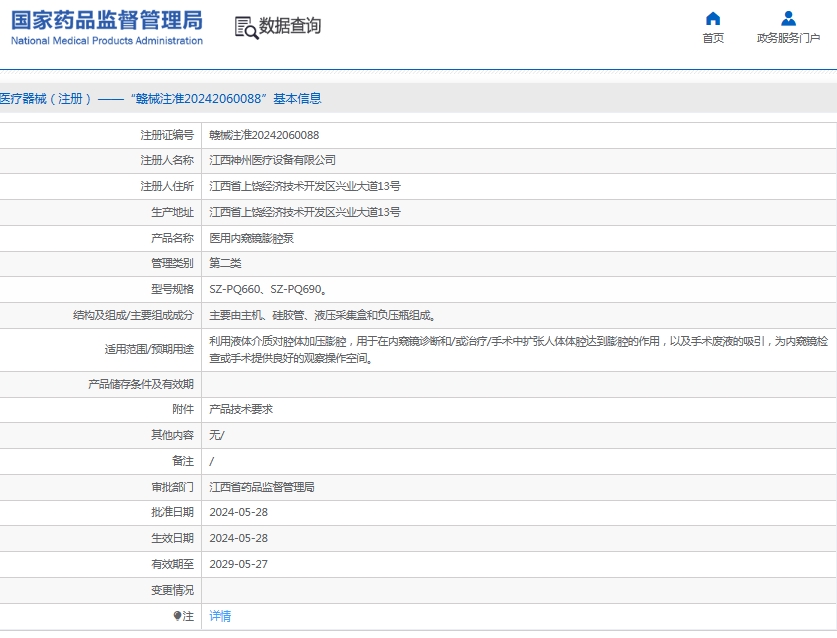This screenshot has height=638, width=837.
Task: Click the 产品储存条件及有效期 row label
Action: click(141, 384)
